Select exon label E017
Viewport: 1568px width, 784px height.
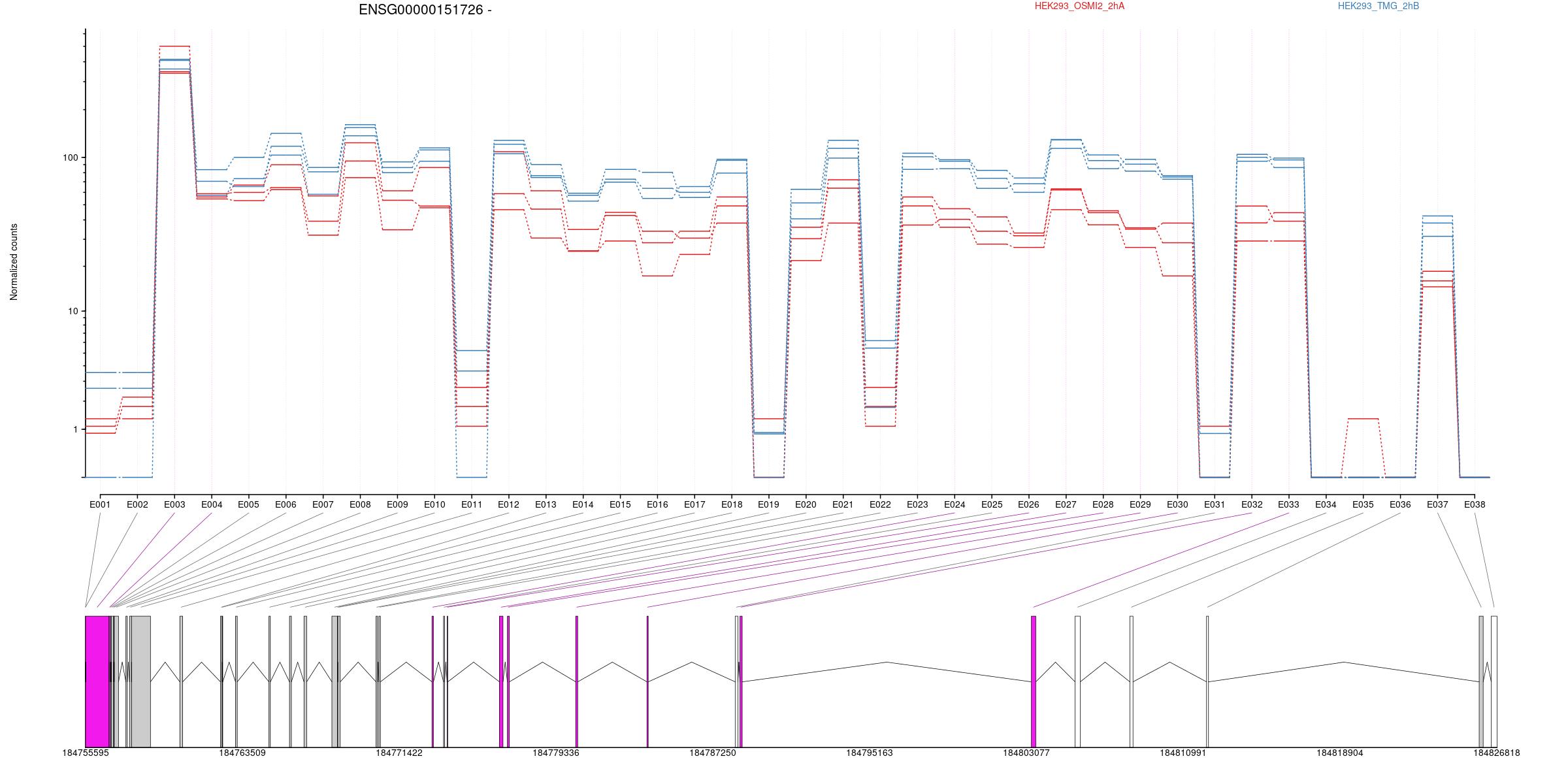694,504
